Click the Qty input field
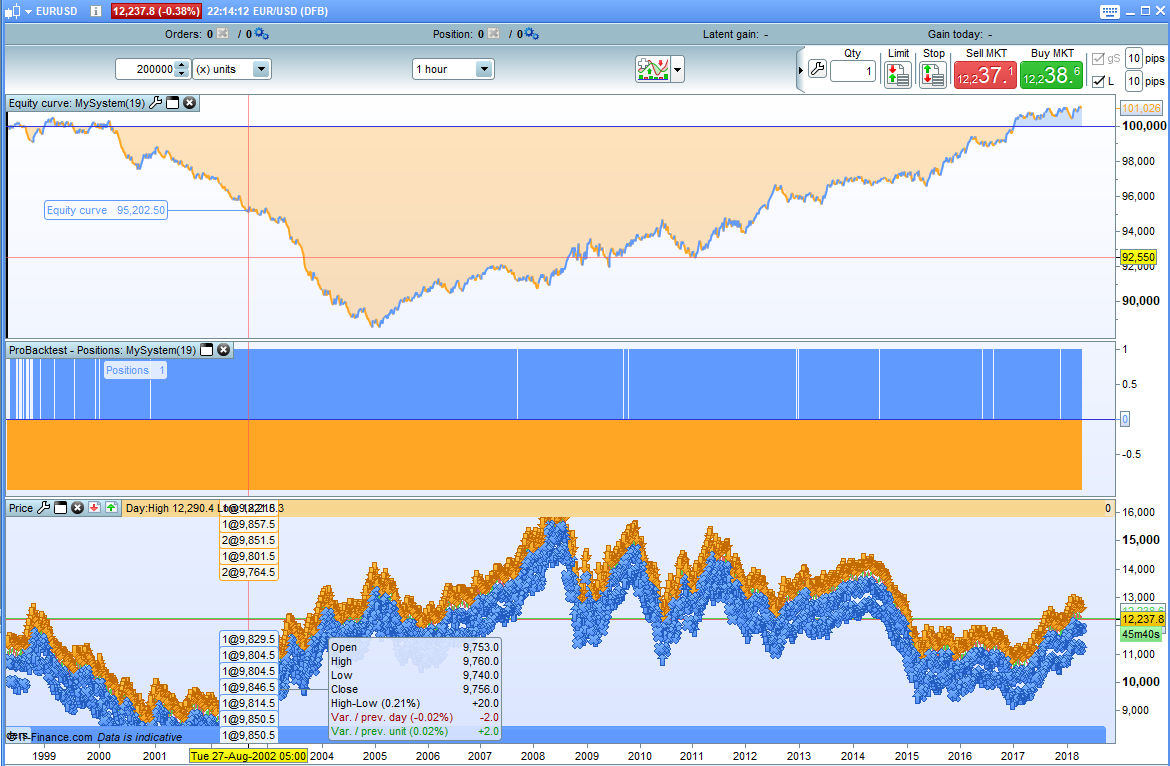 [853, 72]
